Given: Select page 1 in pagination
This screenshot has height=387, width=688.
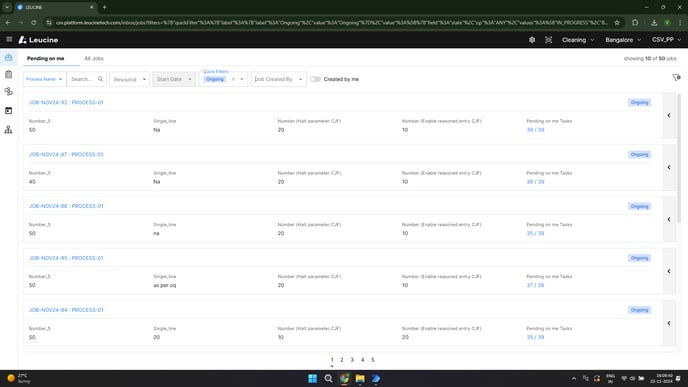Looking at the screenshot, I should (332, 360).
